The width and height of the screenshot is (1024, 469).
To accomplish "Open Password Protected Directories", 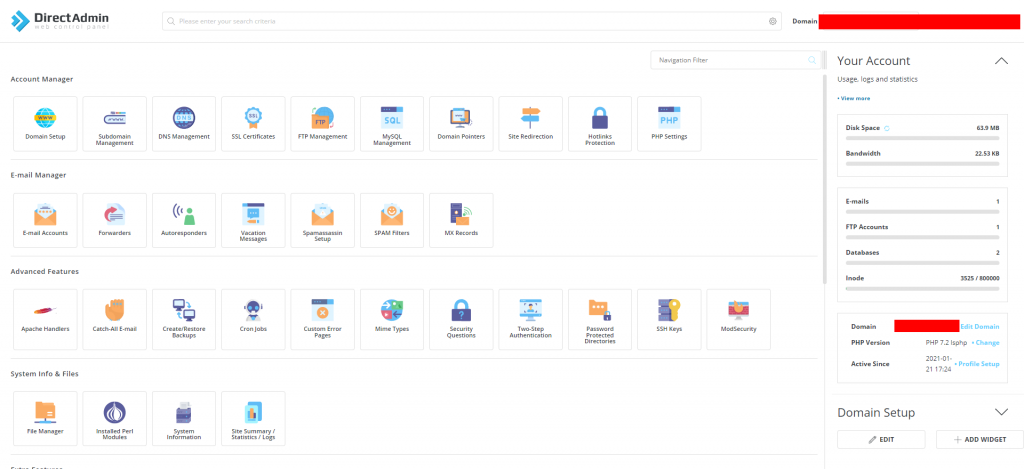I will click(600, 319).
